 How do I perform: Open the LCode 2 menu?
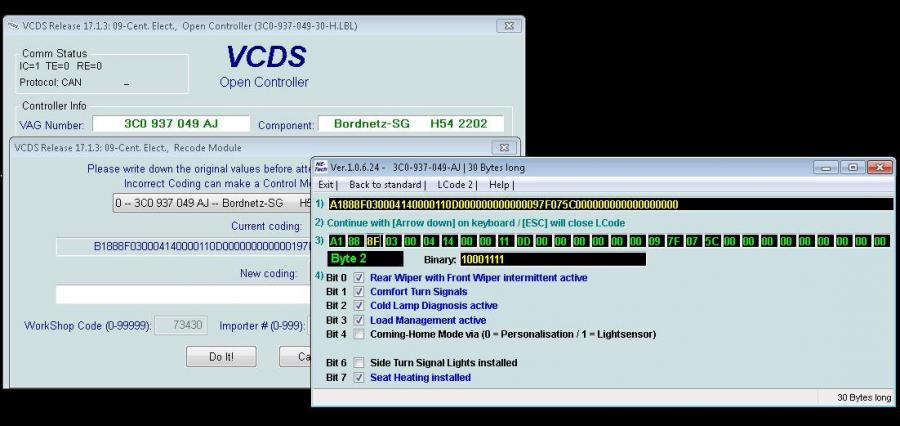[x=455, y=185]
